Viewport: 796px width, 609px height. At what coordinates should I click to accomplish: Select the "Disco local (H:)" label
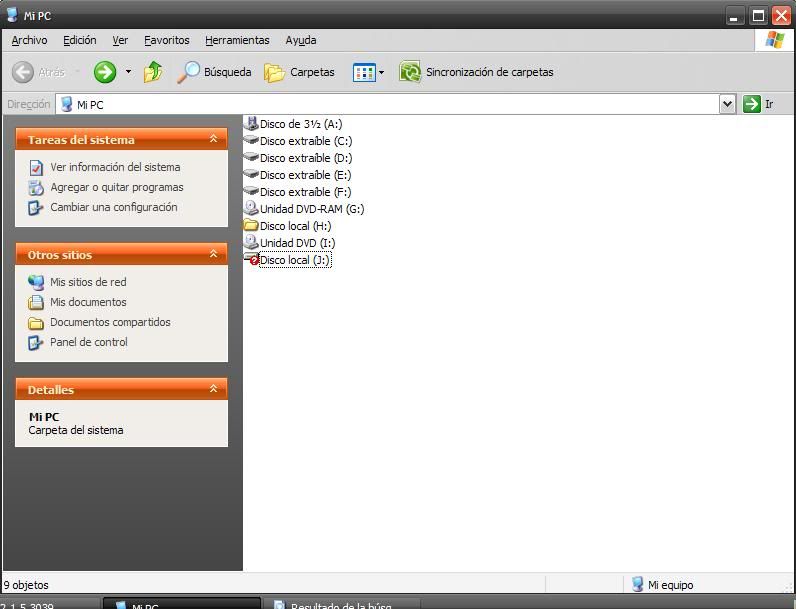click(295, 226)
